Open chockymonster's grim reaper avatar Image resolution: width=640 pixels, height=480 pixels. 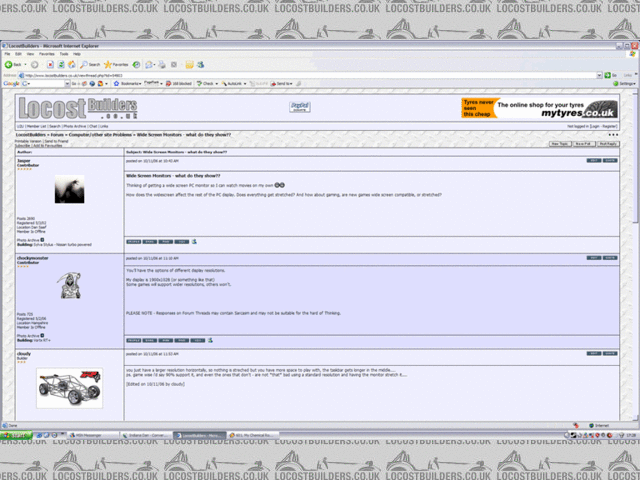(x=70, y=286)
